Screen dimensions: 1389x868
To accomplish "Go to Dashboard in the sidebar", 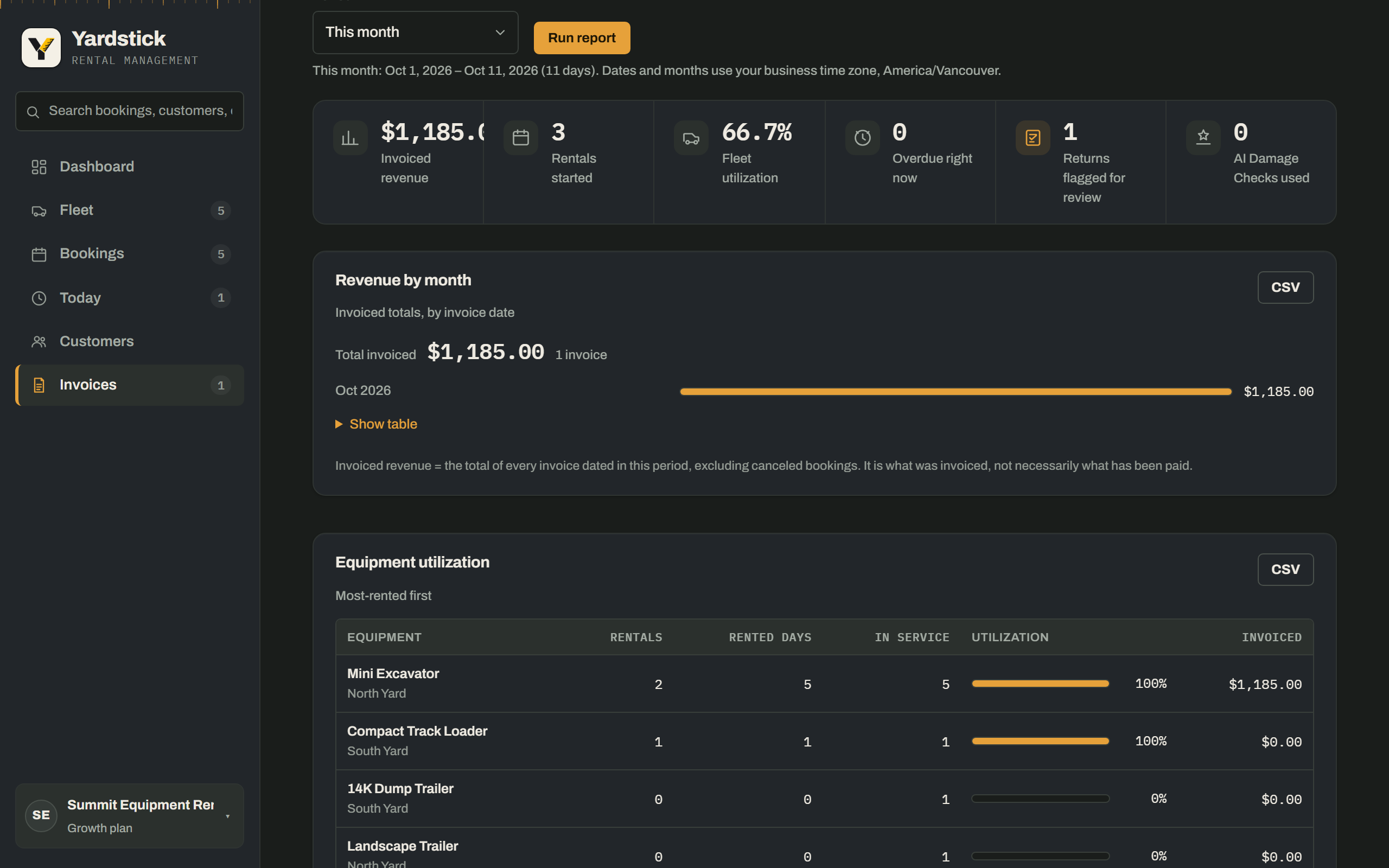I will (130, 167).
